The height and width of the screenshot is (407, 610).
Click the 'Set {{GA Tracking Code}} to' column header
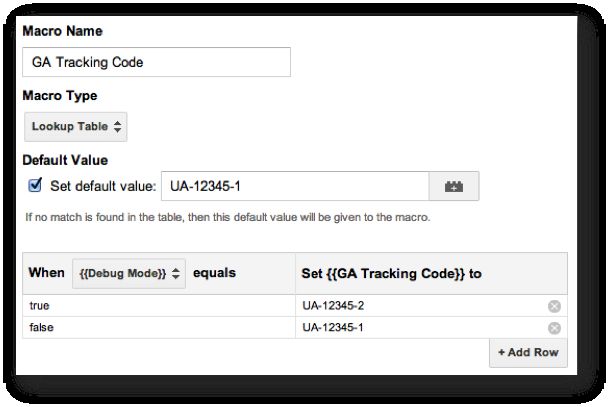391,274
